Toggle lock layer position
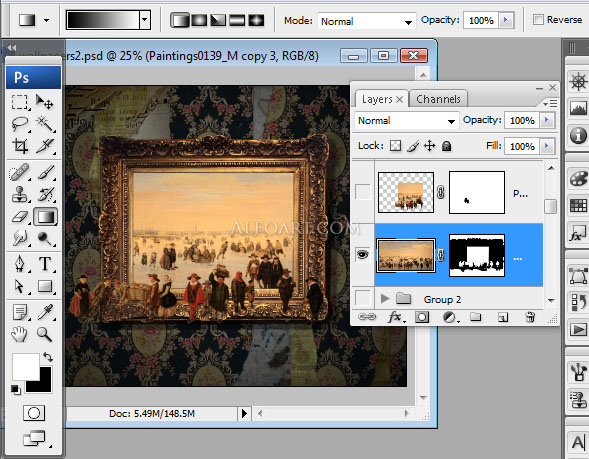The height and width of the screenshot is (459, 589). (x=429, y=146)
